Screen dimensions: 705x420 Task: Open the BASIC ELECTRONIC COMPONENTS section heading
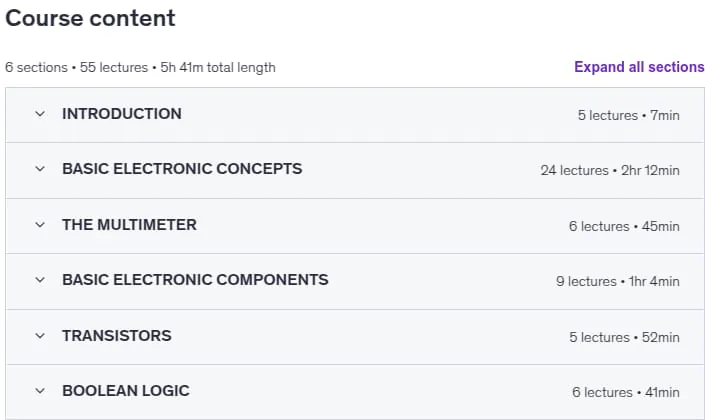pos(195,280)
